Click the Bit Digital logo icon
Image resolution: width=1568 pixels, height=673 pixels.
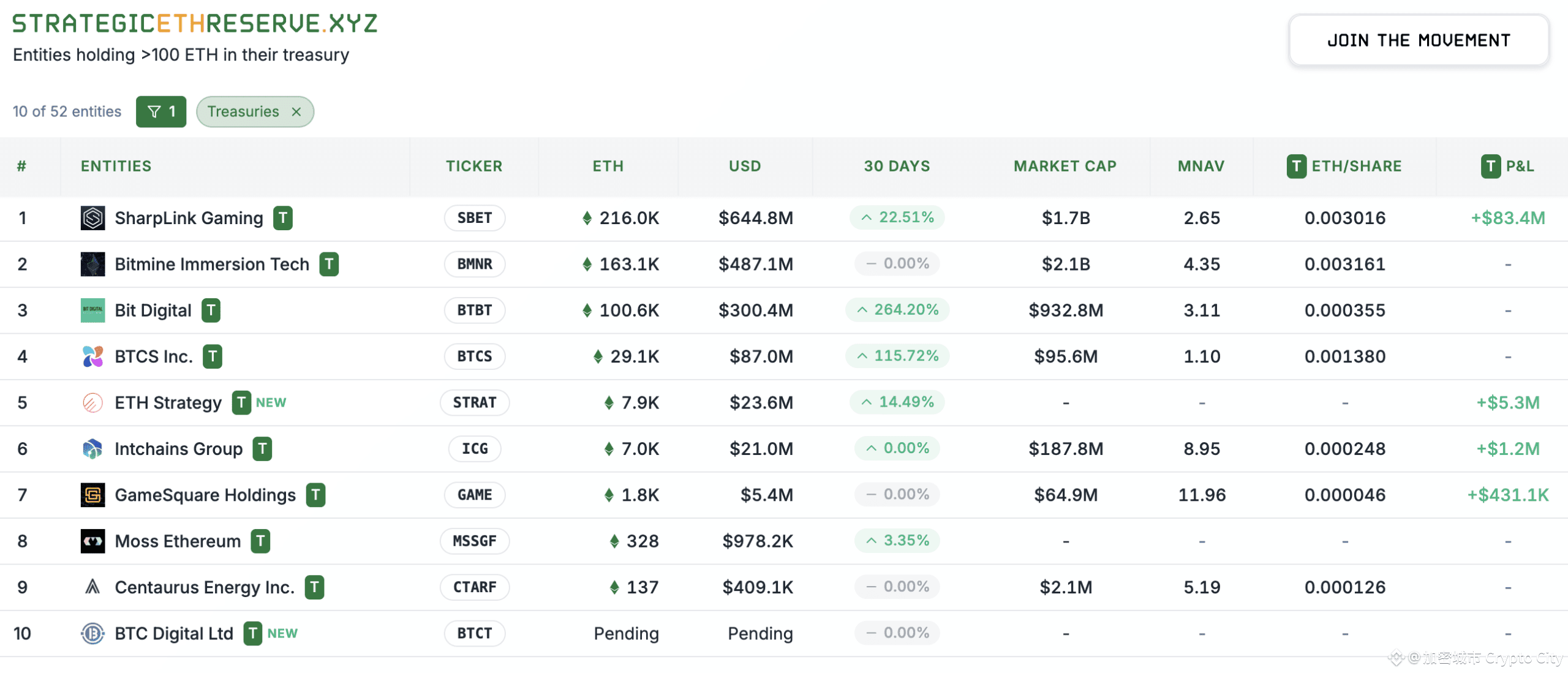92,310
